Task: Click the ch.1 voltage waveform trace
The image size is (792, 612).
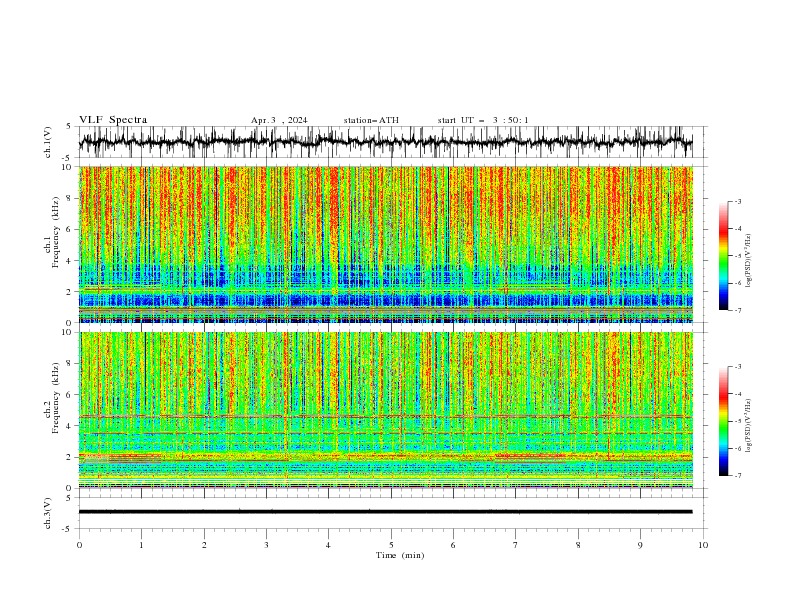Action: point(385,142)
